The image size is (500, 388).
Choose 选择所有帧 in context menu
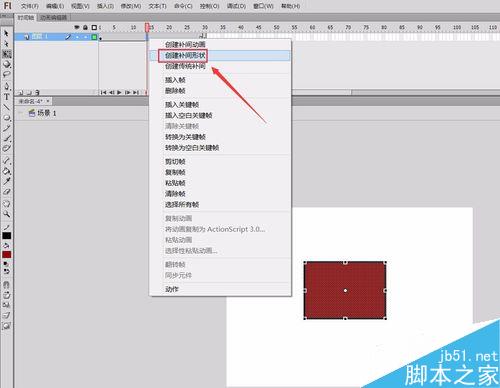coord(220,204)
